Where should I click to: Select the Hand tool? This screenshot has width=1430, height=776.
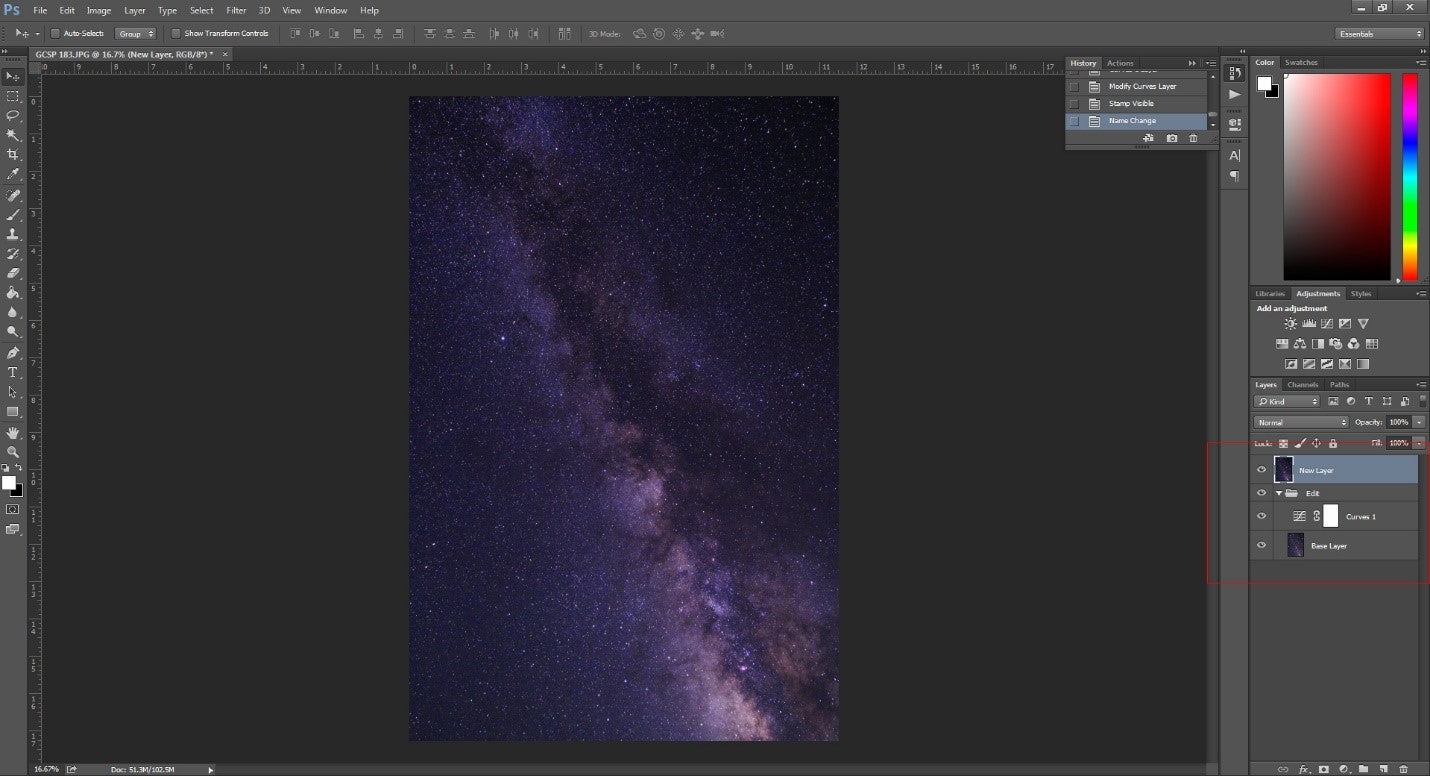tap(13, 433)
